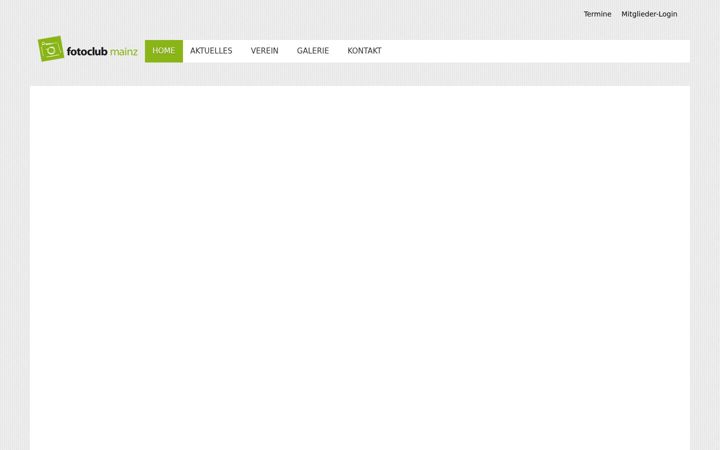Viewport: 720px width, 450px height.
Task: Open the HOME menu item
Action: coord(163,51)
